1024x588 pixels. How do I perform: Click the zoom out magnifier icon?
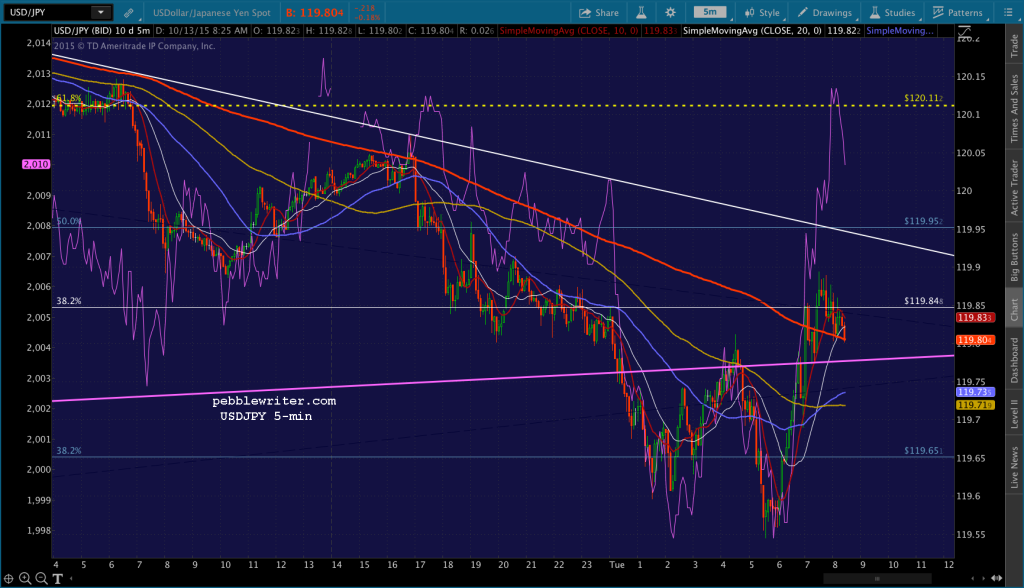(41, 578)
